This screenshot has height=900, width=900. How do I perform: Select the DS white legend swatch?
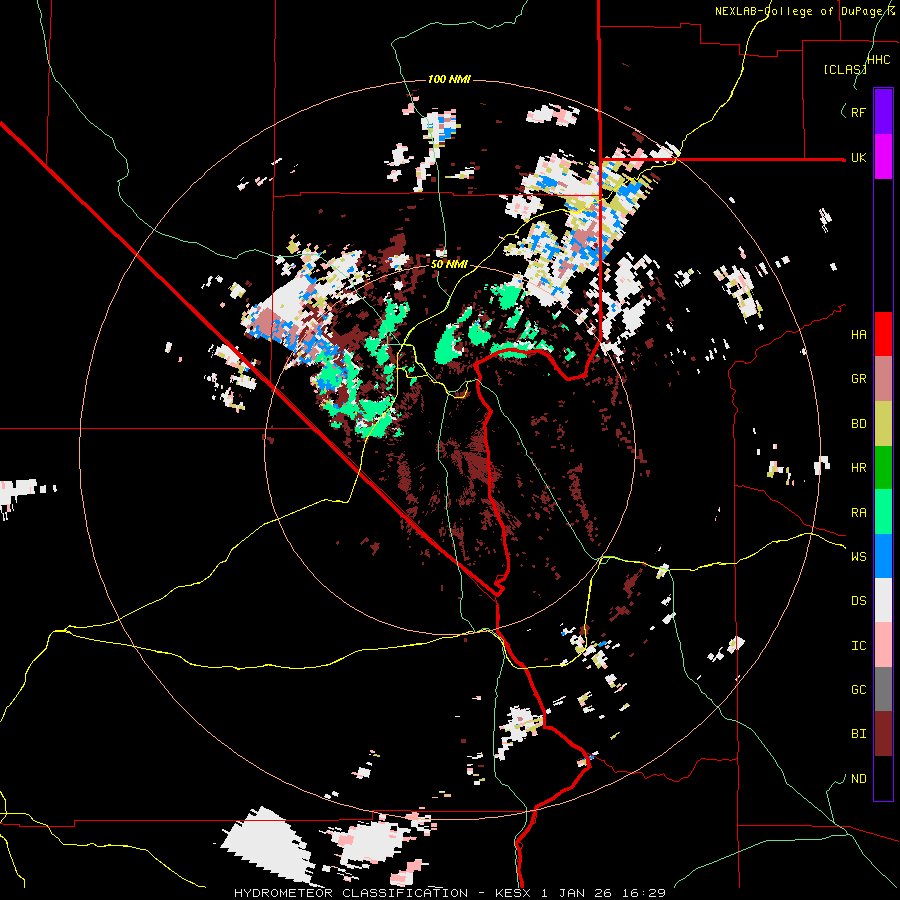(x=883, y=600)
